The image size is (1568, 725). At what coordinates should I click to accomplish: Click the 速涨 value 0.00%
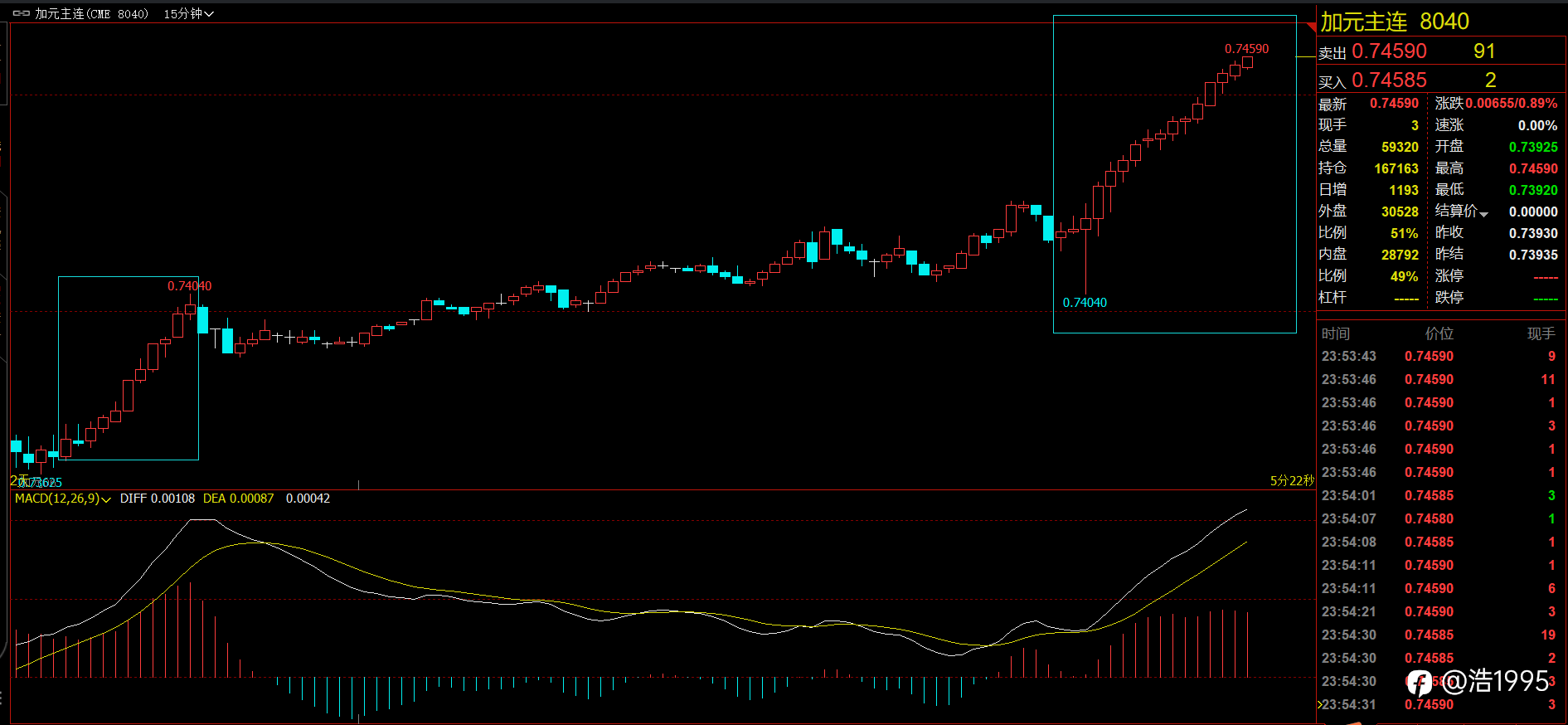[1538, 125]
